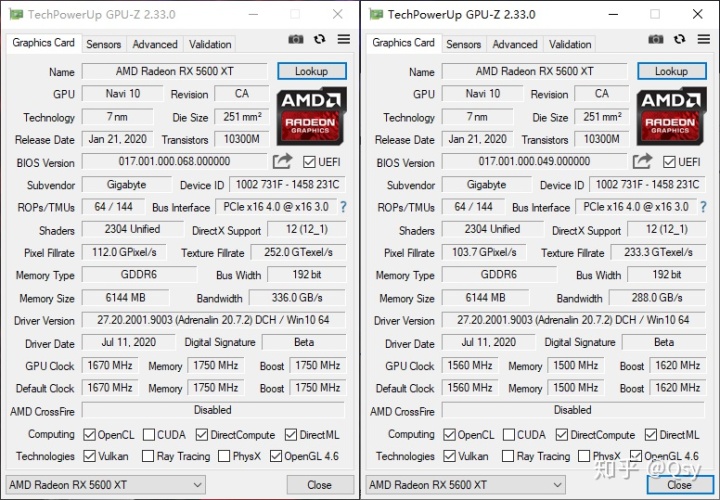The image size is (720, 500).
Task: Click Subvendor Gigabyte field in right window
Action: [x=487, y=185]
